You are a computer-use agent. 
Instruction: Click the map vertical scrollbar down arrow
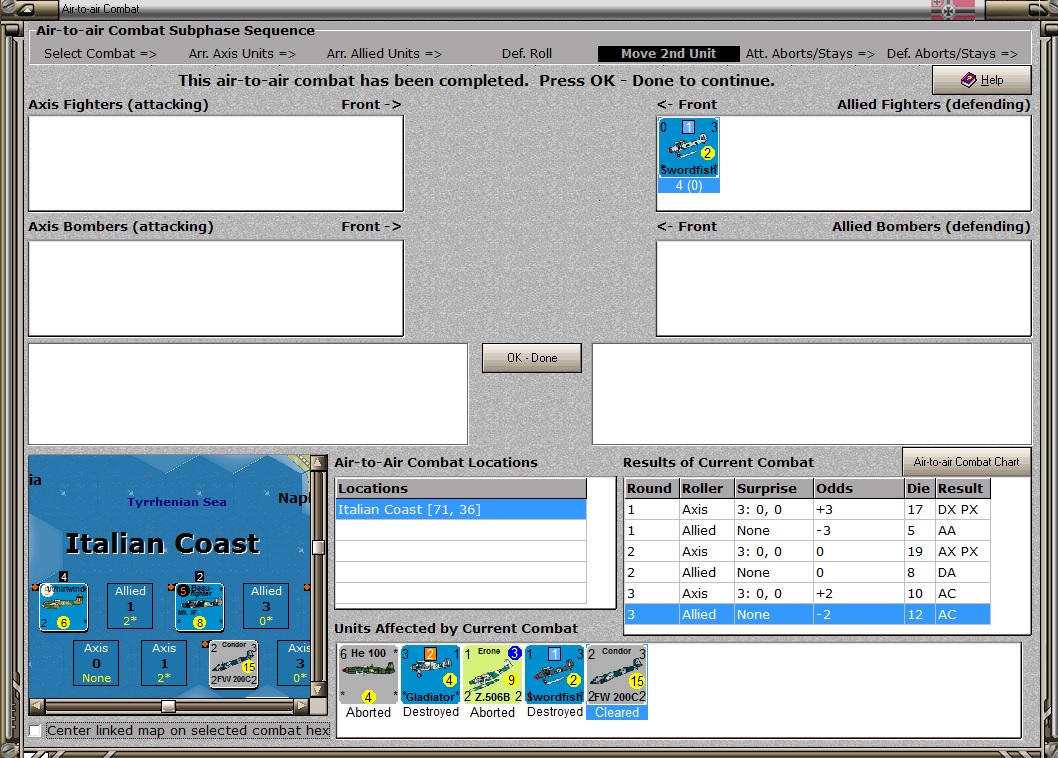click(x=318, y=689)
